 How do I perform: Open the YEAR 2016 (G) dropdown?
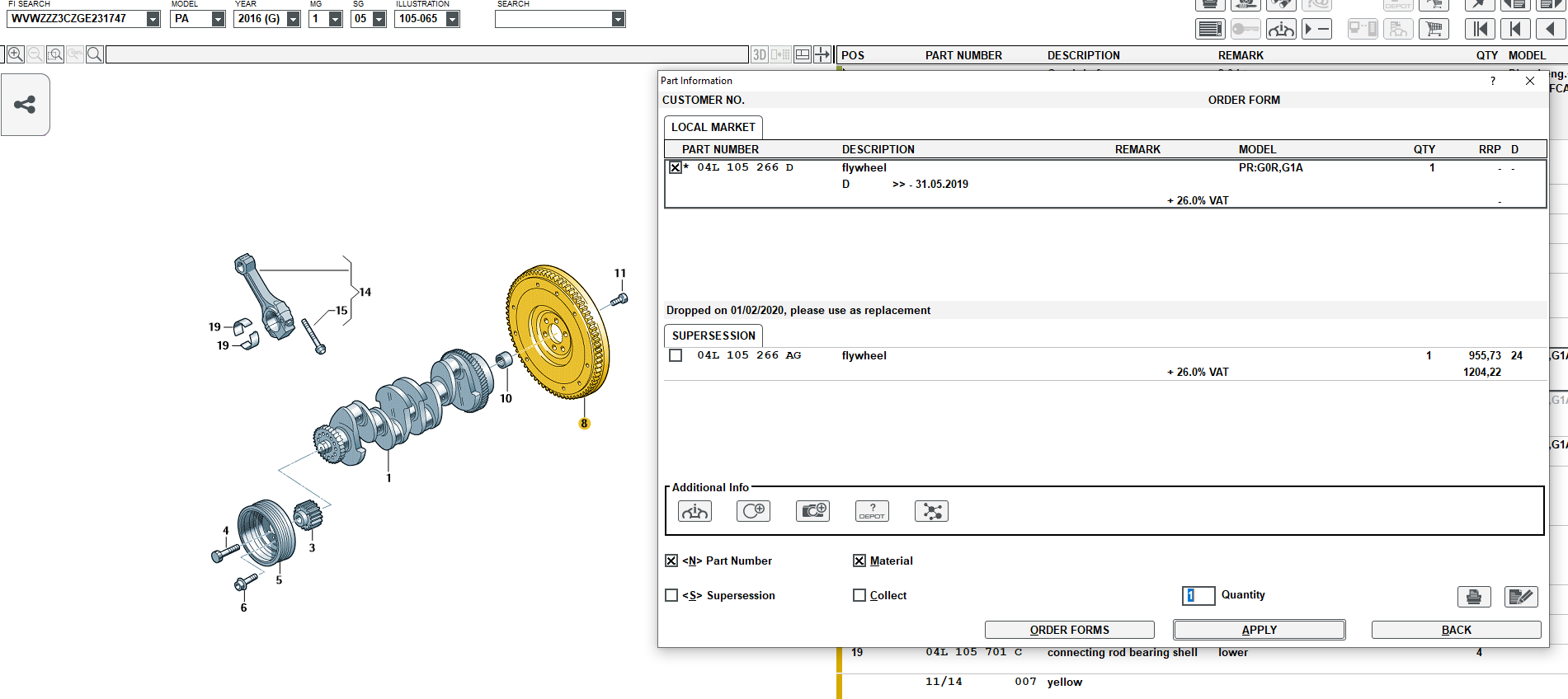click(x=293, y=19)
